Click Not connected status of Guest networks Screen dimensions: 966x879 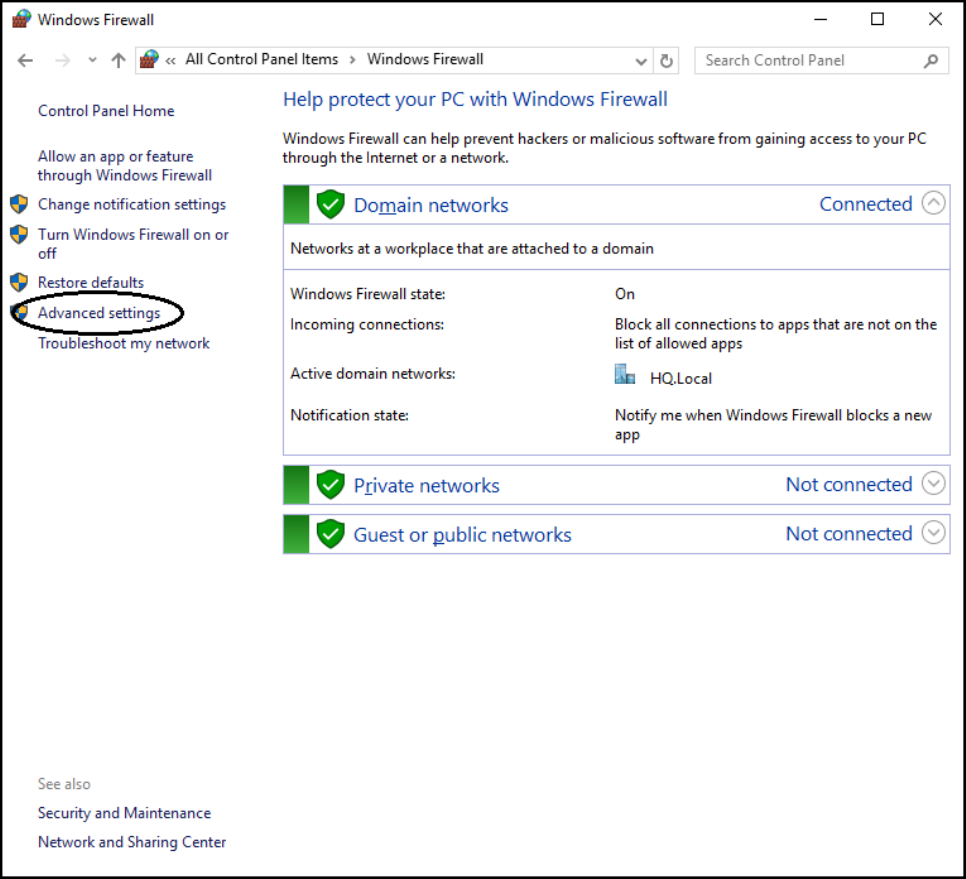[x=849, y=533]
